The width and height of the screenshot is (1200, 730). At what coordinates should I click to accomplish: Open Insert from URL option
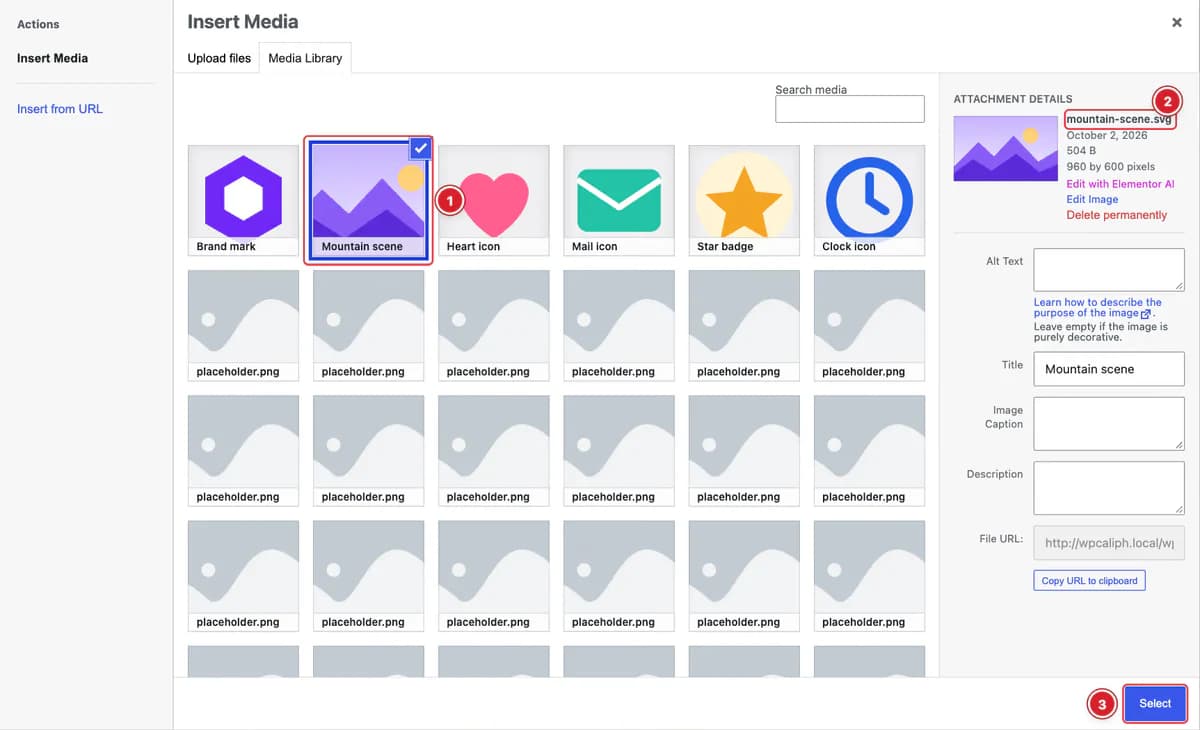click(60, 109)
